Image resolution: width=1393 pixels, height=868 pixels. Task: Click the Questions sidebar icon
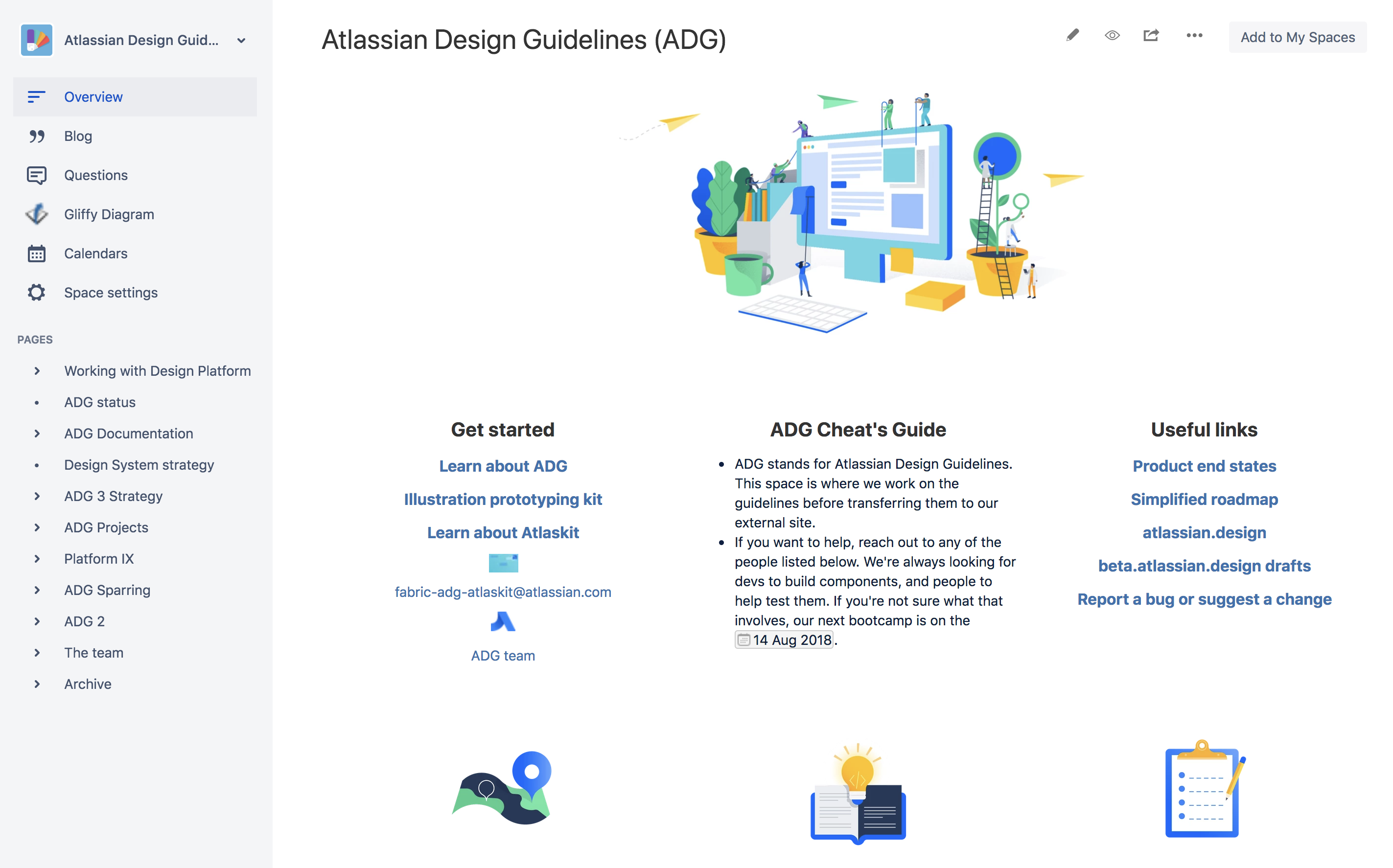point(36,175)
